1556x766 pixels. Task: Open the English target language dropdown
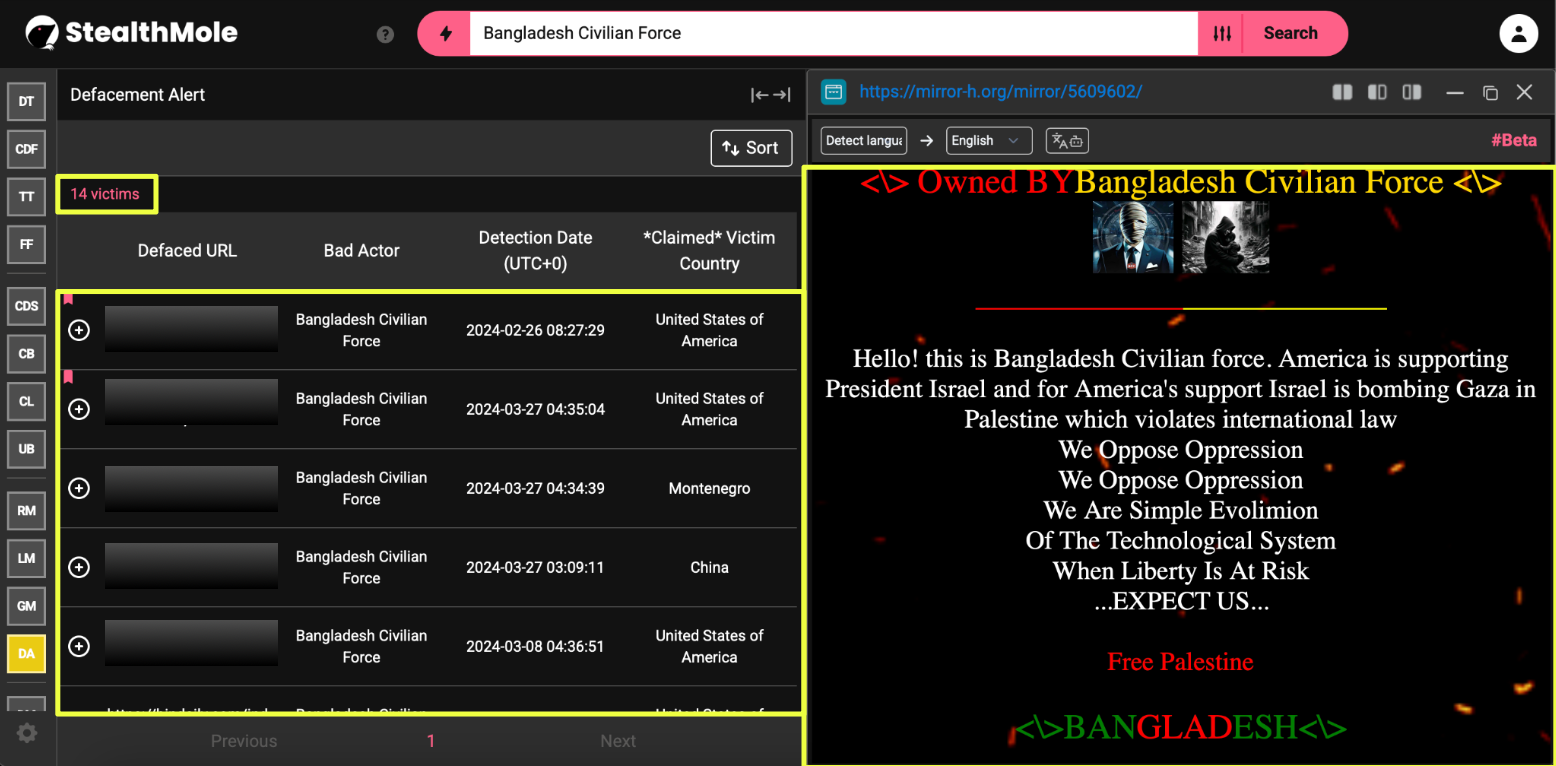tap(988, 141)
